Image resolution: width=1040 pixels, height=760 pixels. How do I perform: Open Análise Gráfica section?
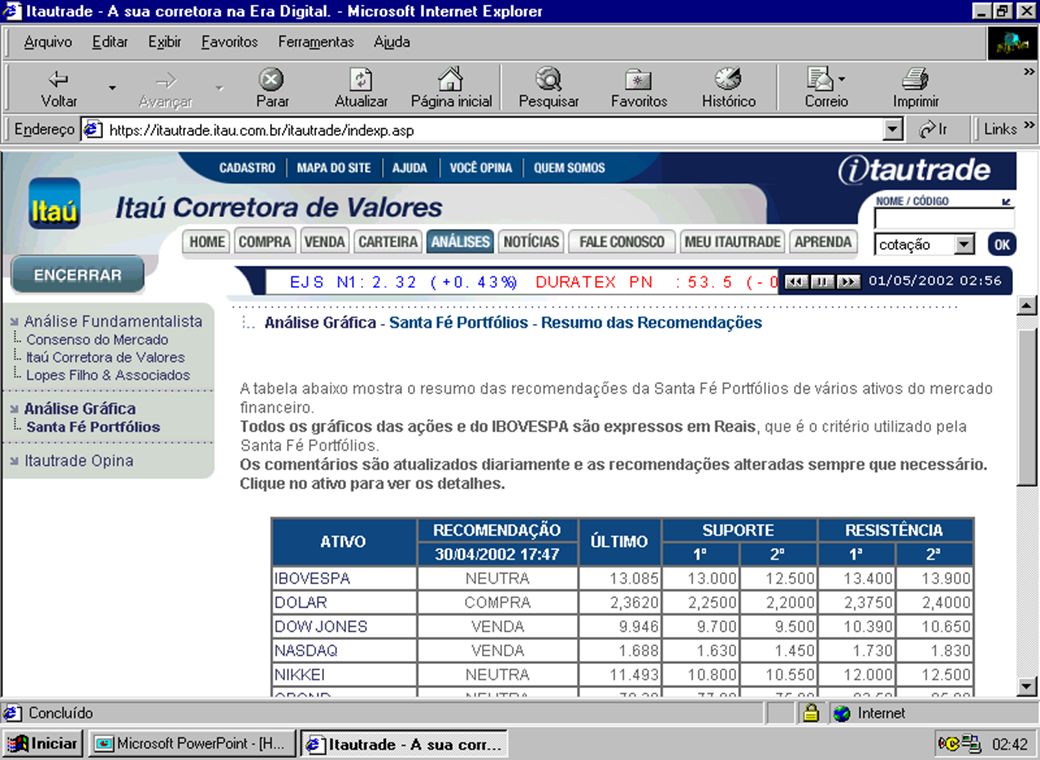tap(80, 409)
